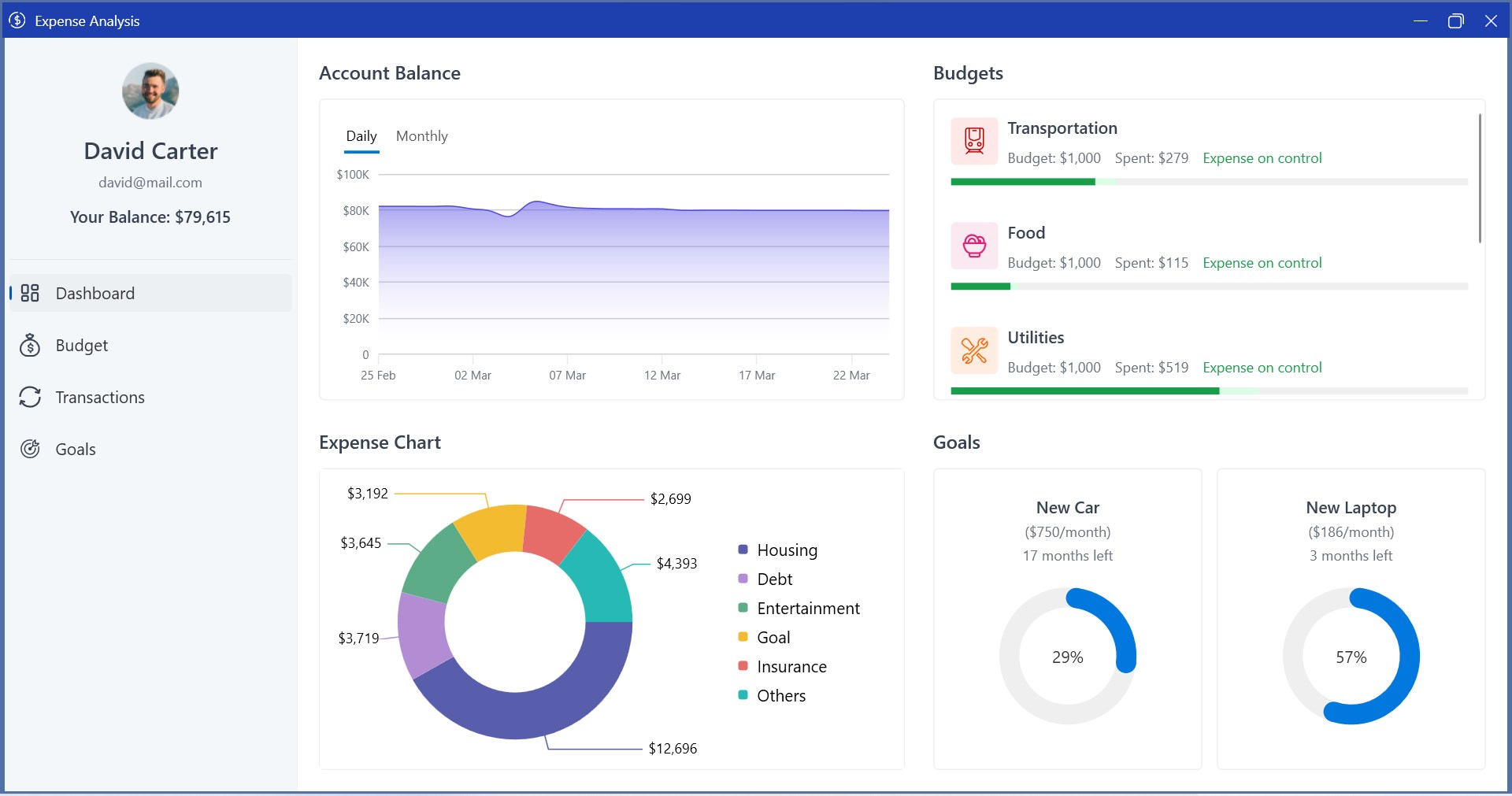The width and height of the screenshot is (1512, 796).
Task: Toggle Goal legend entry
Action: click(764, 637)
